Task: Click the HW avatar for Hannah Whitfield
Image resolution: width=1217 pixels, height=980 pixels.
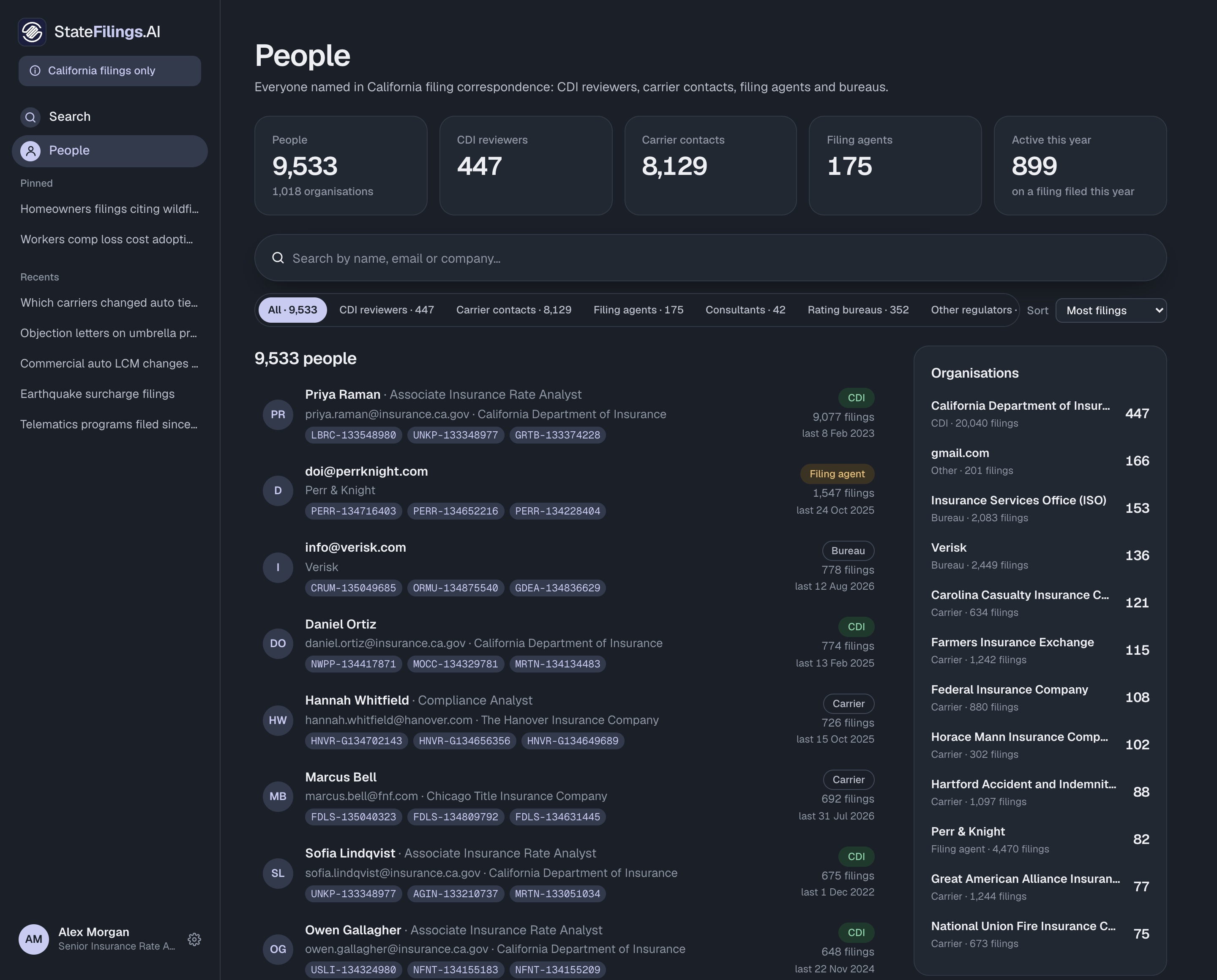Action: (278, 720)
